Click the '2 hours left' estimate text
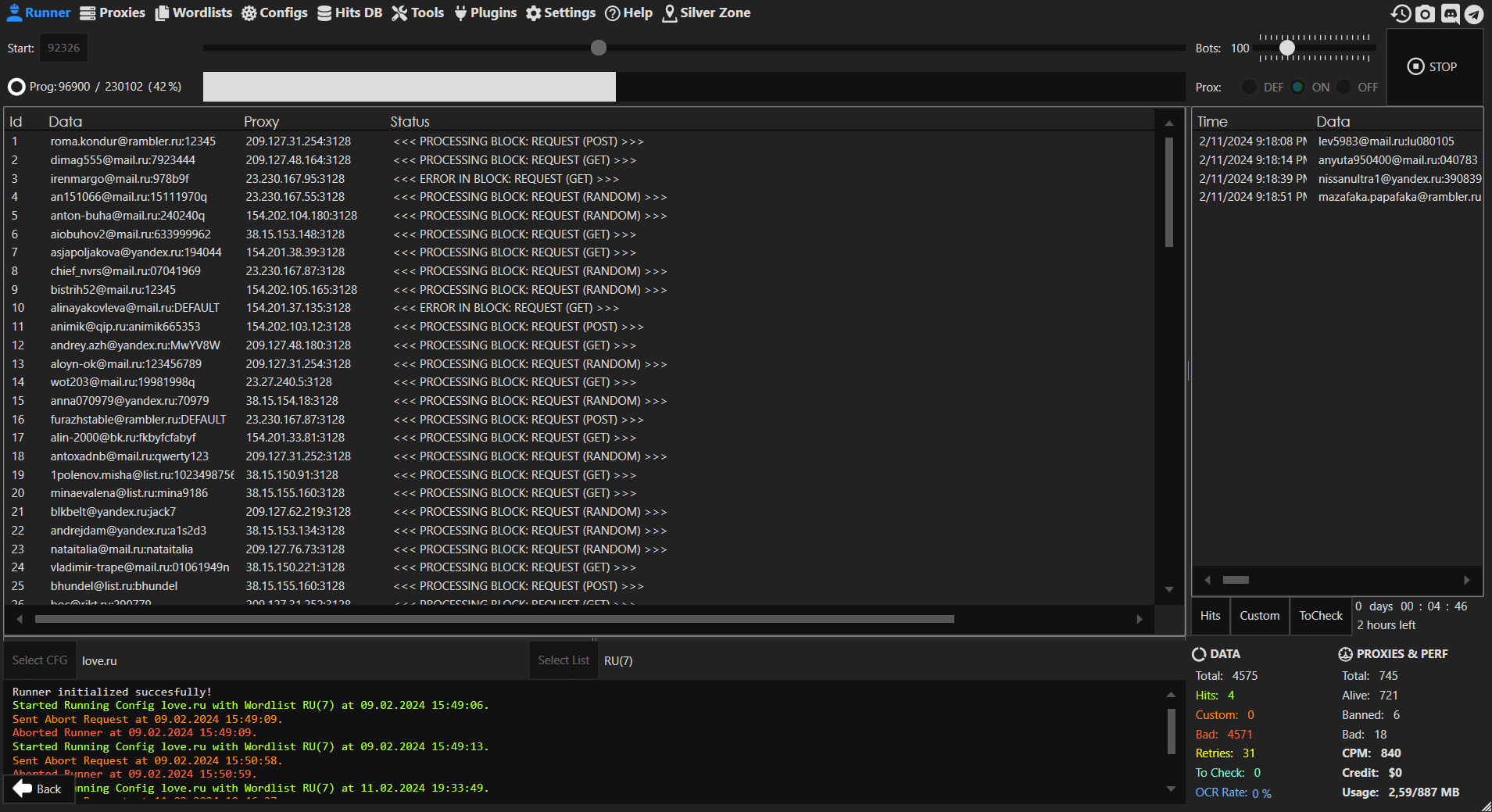This screenshot has width=1492, height=812. click(1386, 625)
